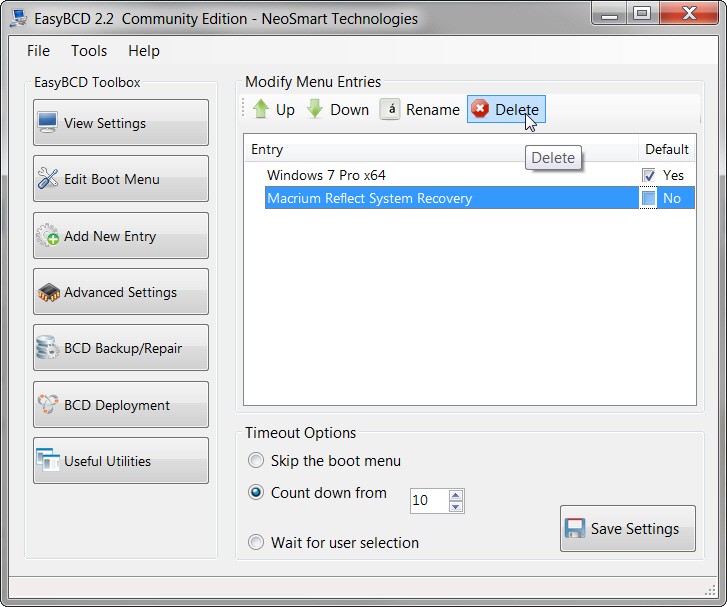Click the floppy disk Save Settings icon
The height and width of the screenshot is (607, 727).
(575, 528)
